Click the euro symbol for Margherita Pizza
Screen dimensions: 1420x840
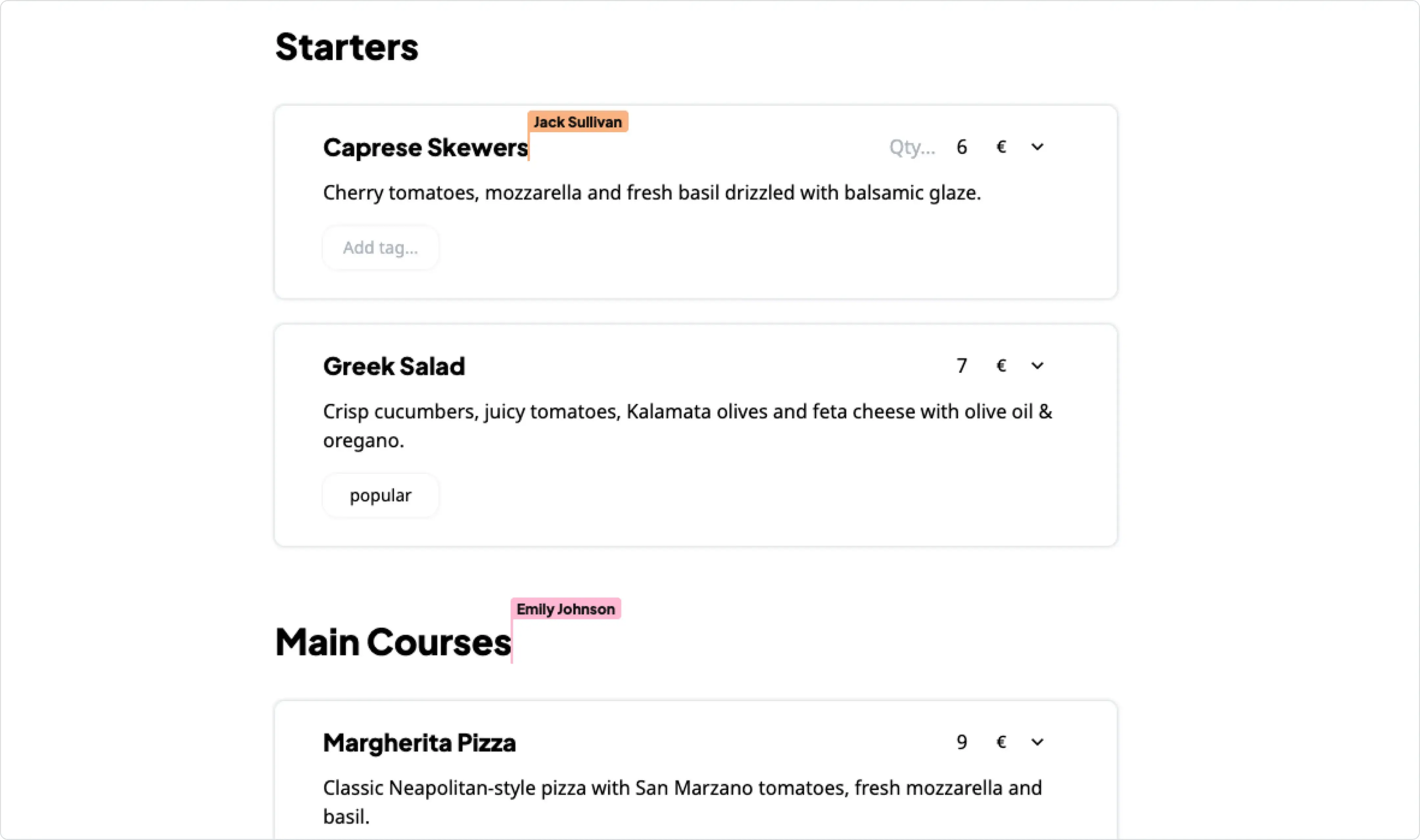point(1001,742)
